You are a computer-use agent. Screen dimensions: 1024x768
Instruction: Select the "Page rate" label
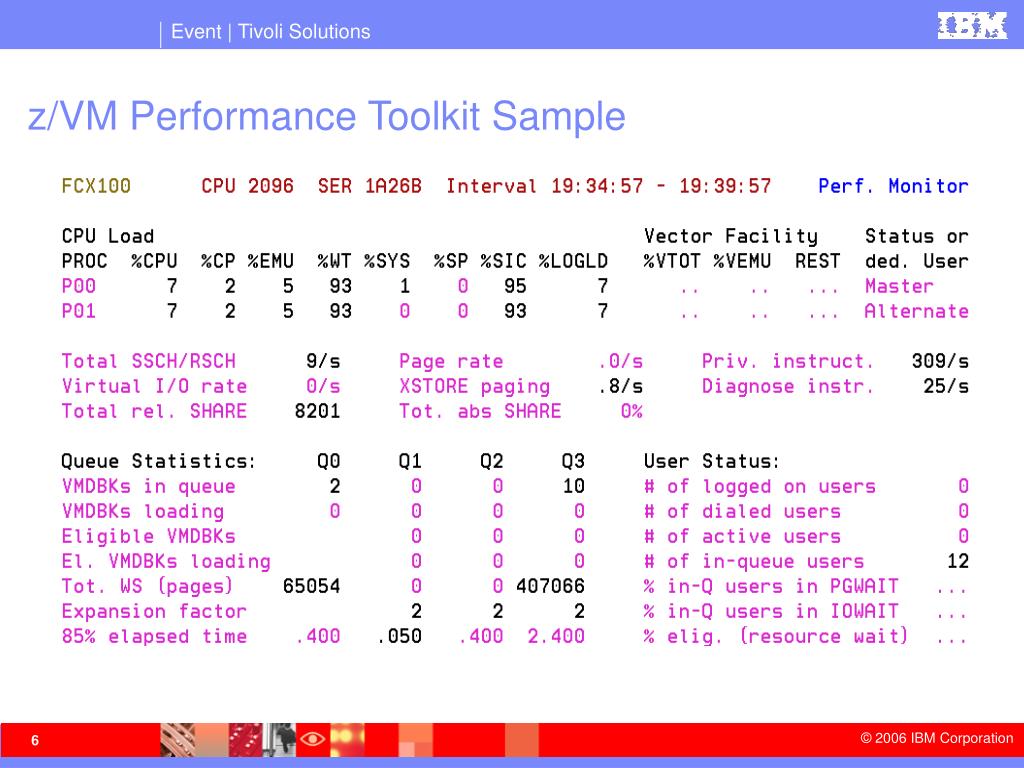click(x=451, y=361)
